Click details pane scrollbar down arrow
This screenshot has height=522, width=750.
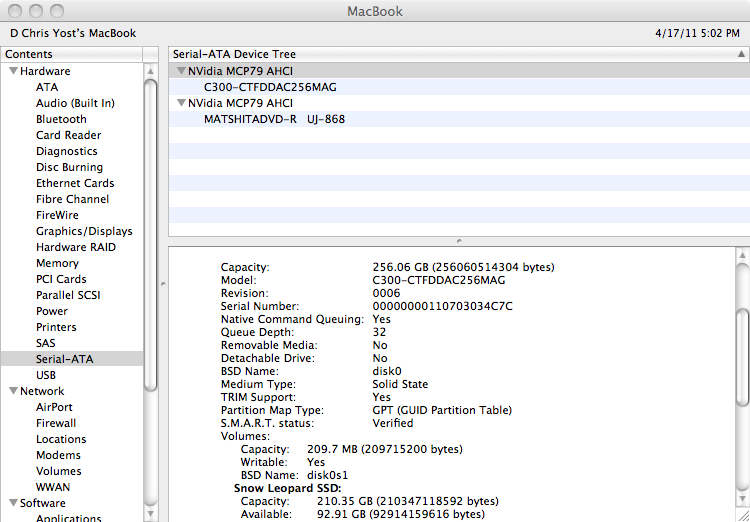coord(742,500)
